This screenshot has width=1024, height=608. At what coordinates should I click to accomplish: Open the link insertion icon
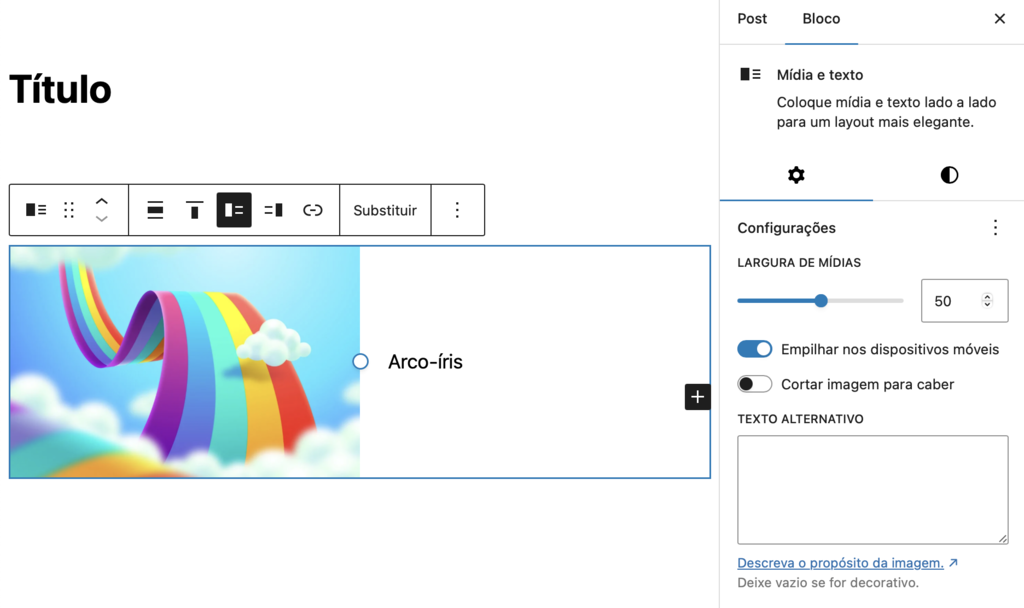(313, 210)
